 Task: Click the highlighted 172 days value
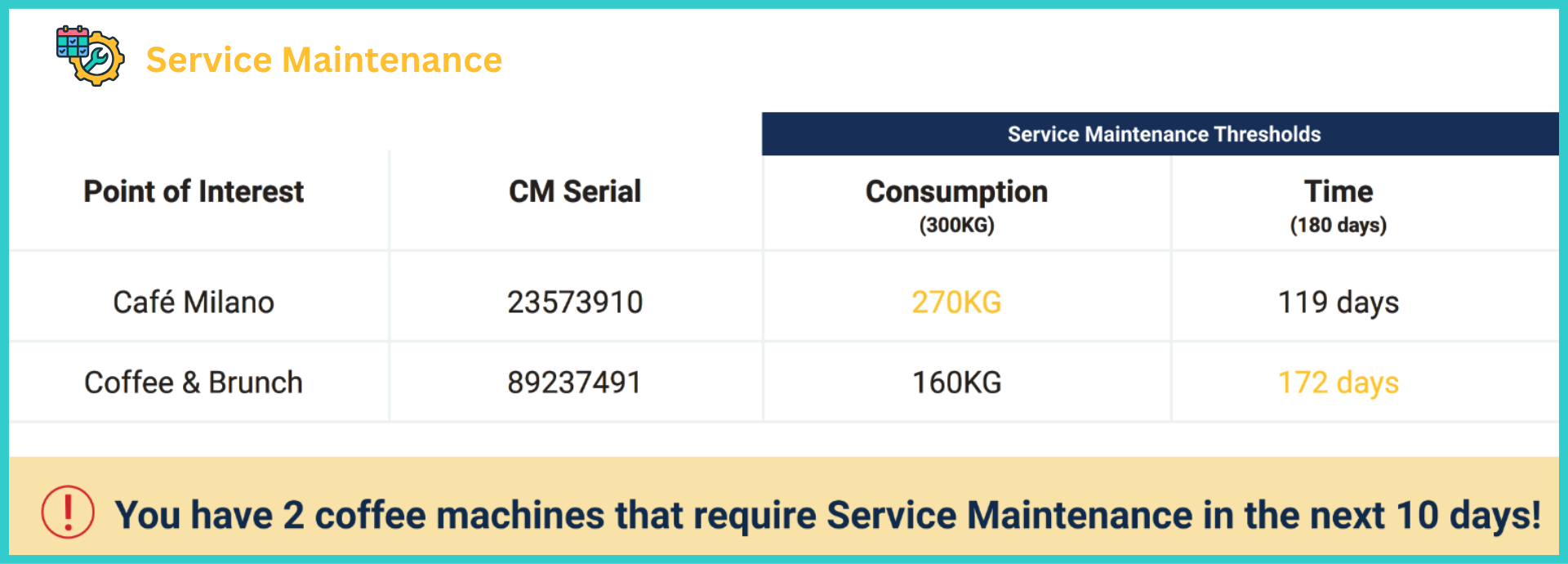1338,383
